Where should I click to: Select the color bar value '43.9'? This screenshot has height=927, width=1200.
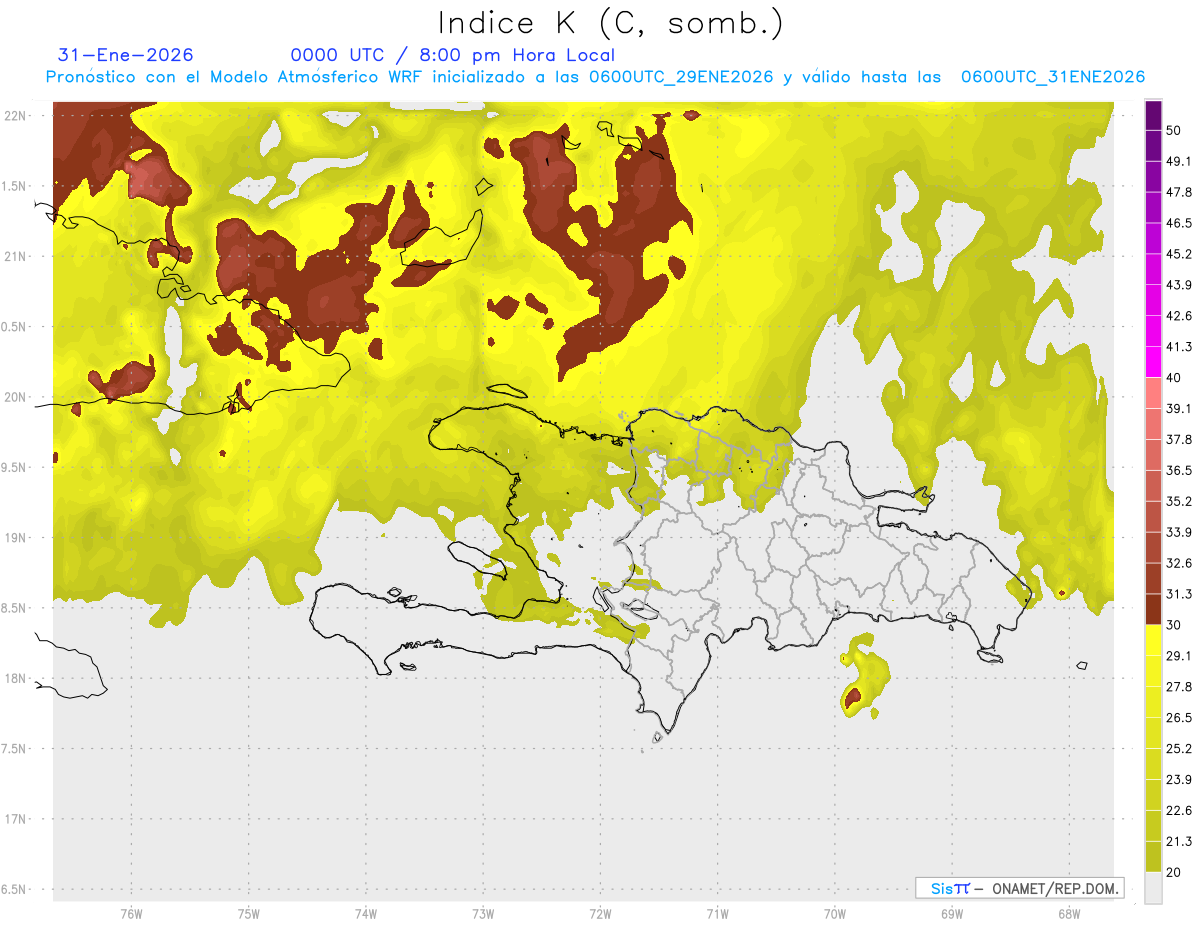(1179, 285)
